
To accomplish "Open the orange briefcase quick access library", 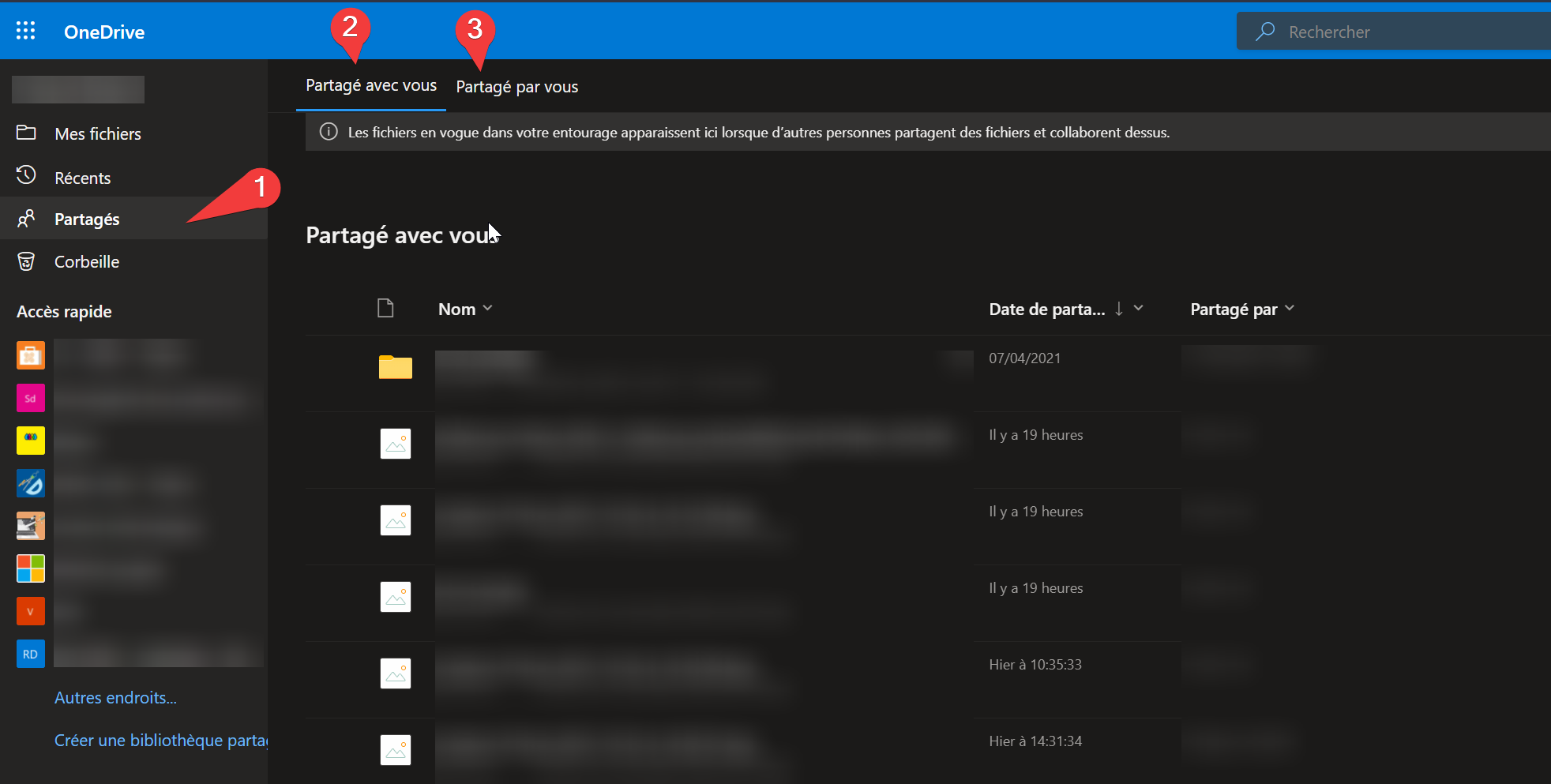I will click(31, 356).
